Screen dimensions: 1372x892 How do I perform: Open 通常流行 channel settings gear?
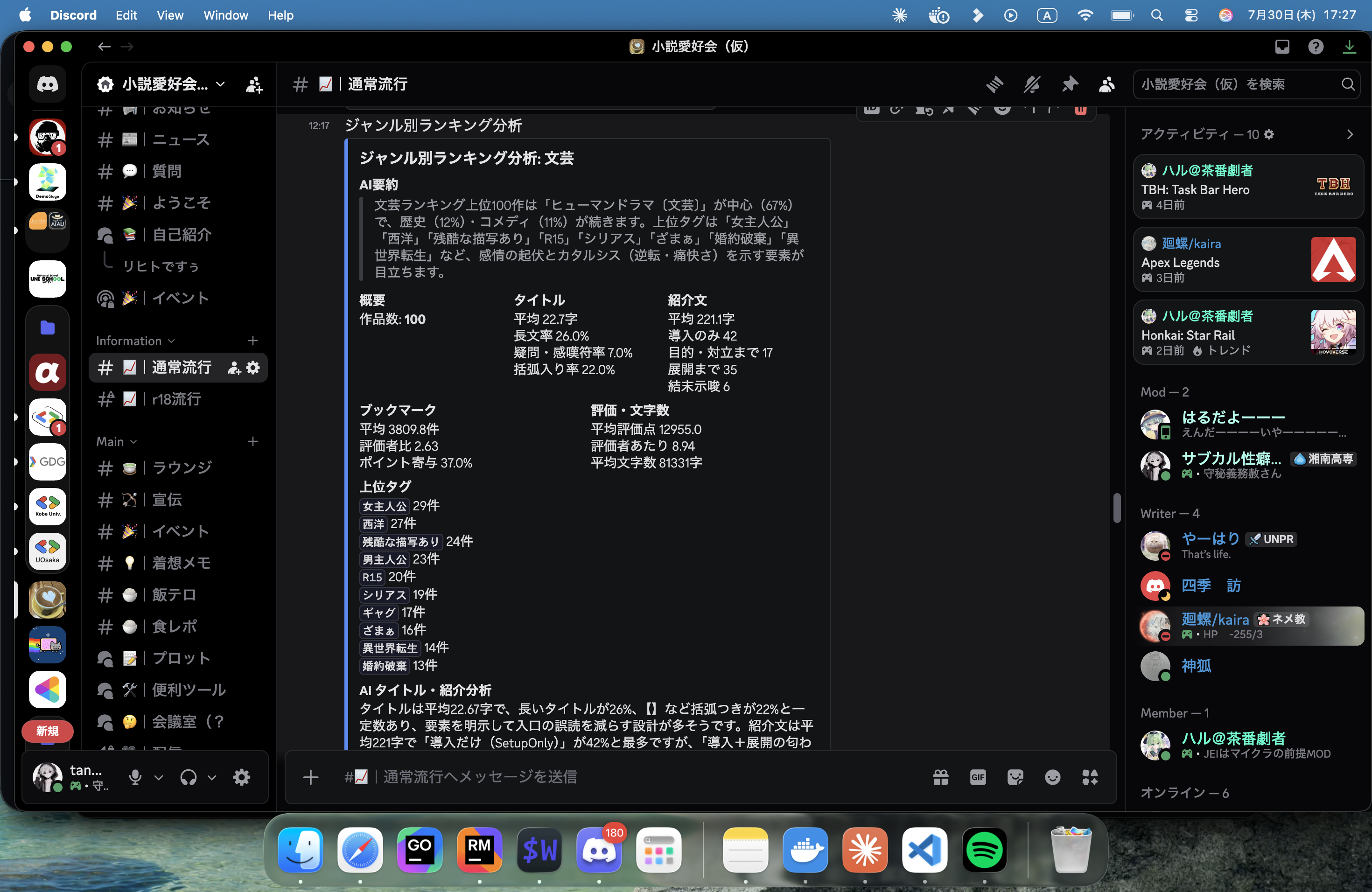click(253, 368)
